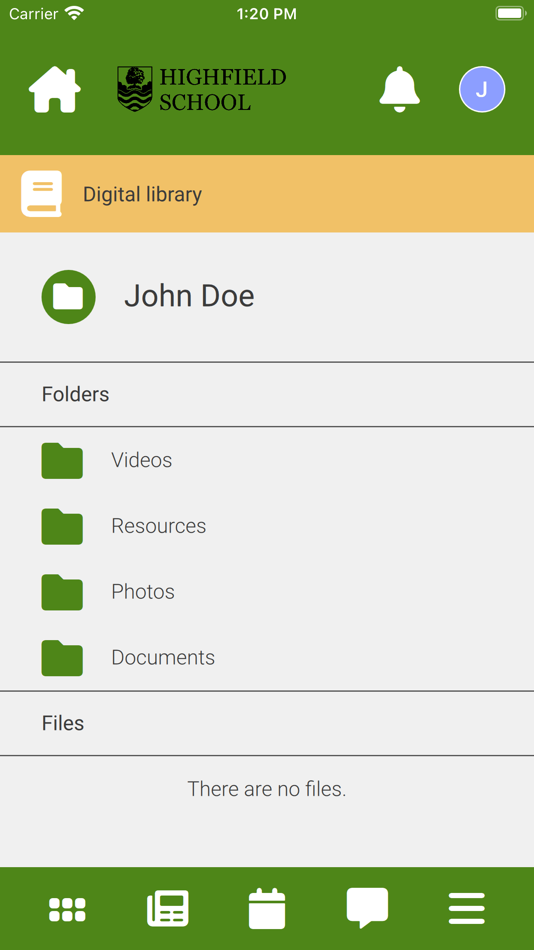The image size is (534, 950).
Task: Open the news icon in bottom bar
Action: coord(168,908)
